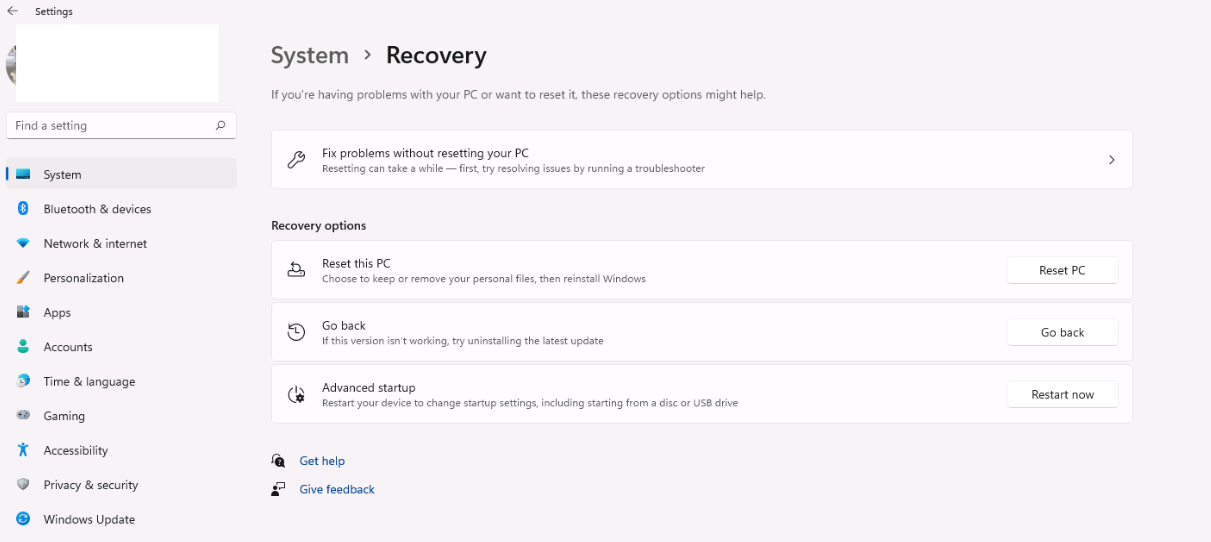Open the Get help link
The width and height of the screenshot is (1211, 542).
click(x=322, y=461)
